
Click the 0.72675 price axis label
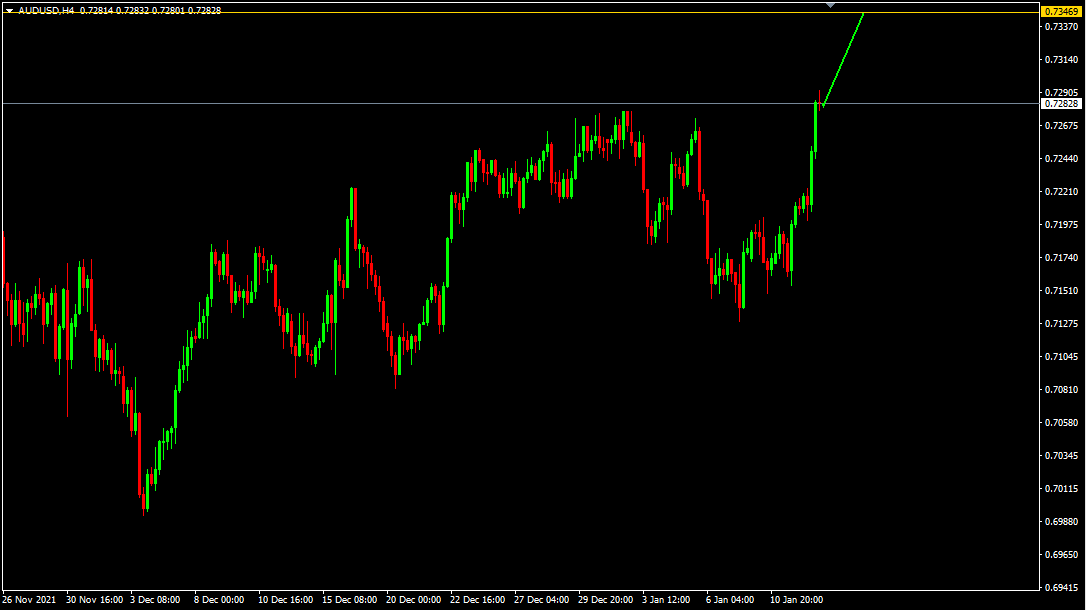1061,125
